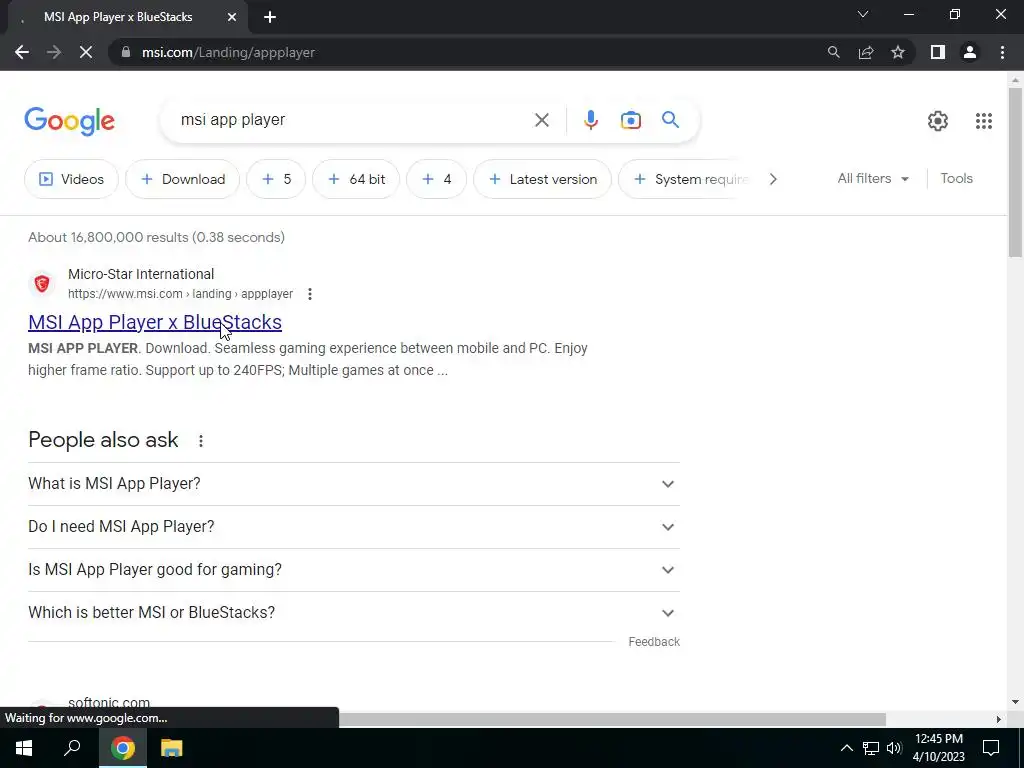Open softonic.com result

point(108,703)
